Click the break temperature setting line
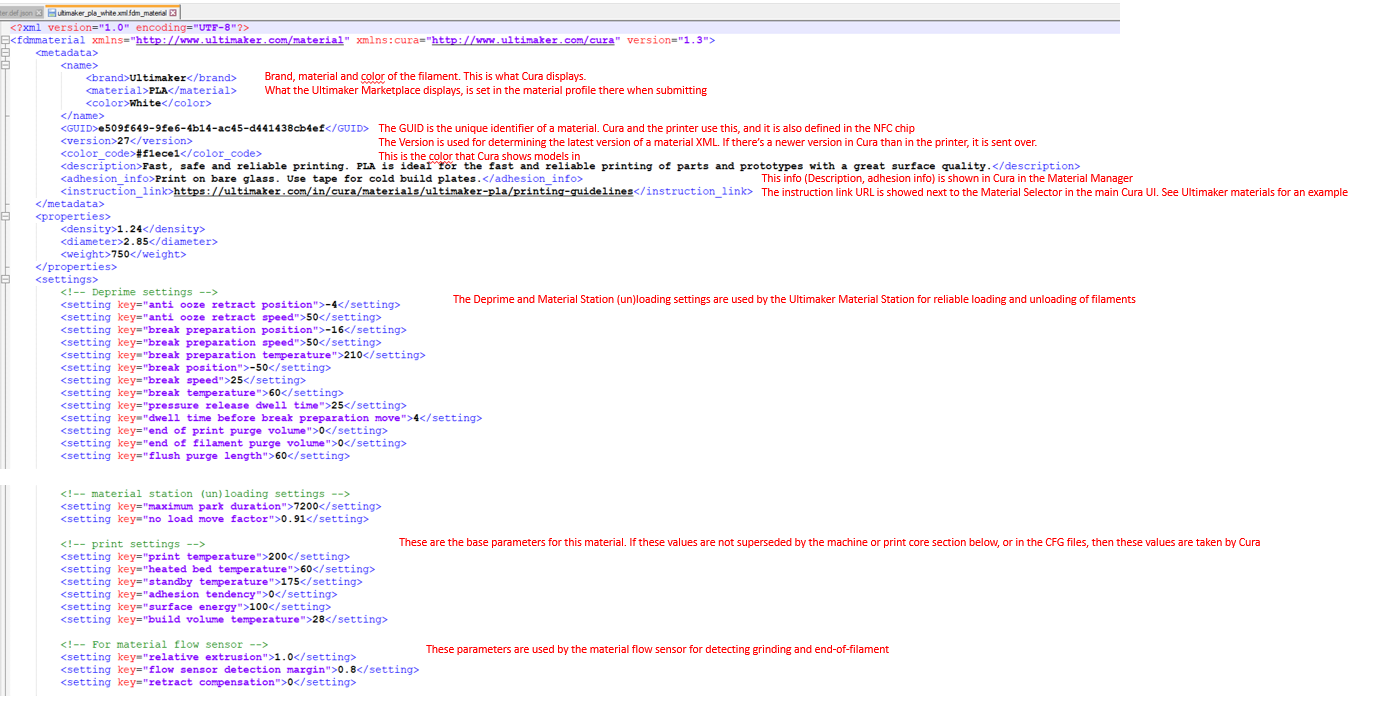 [x=200, y=392]
